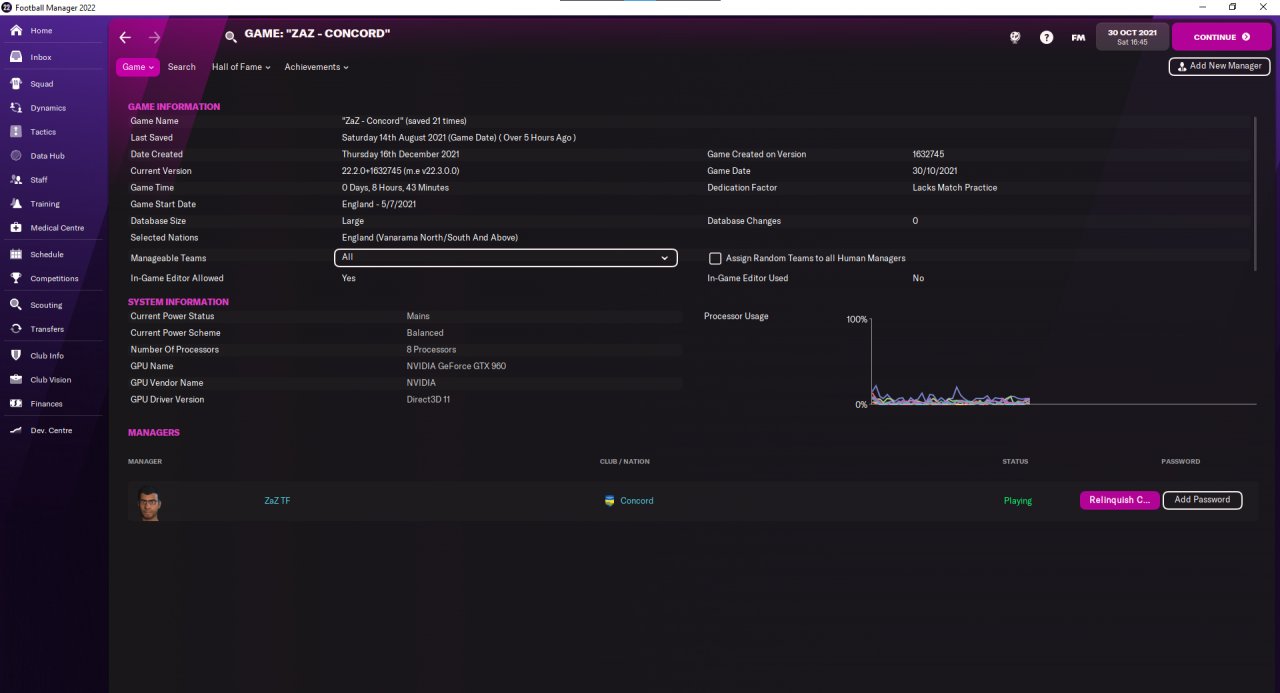Open the Schedule calendar icon
The height and width of the screenshot is (693, 1280).
point(16,255)
